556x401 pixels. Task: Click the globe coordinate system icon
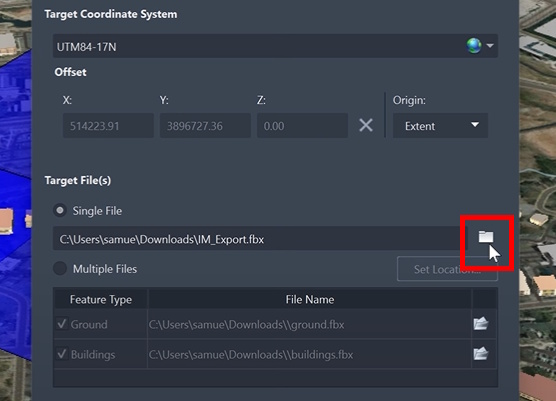474,46
